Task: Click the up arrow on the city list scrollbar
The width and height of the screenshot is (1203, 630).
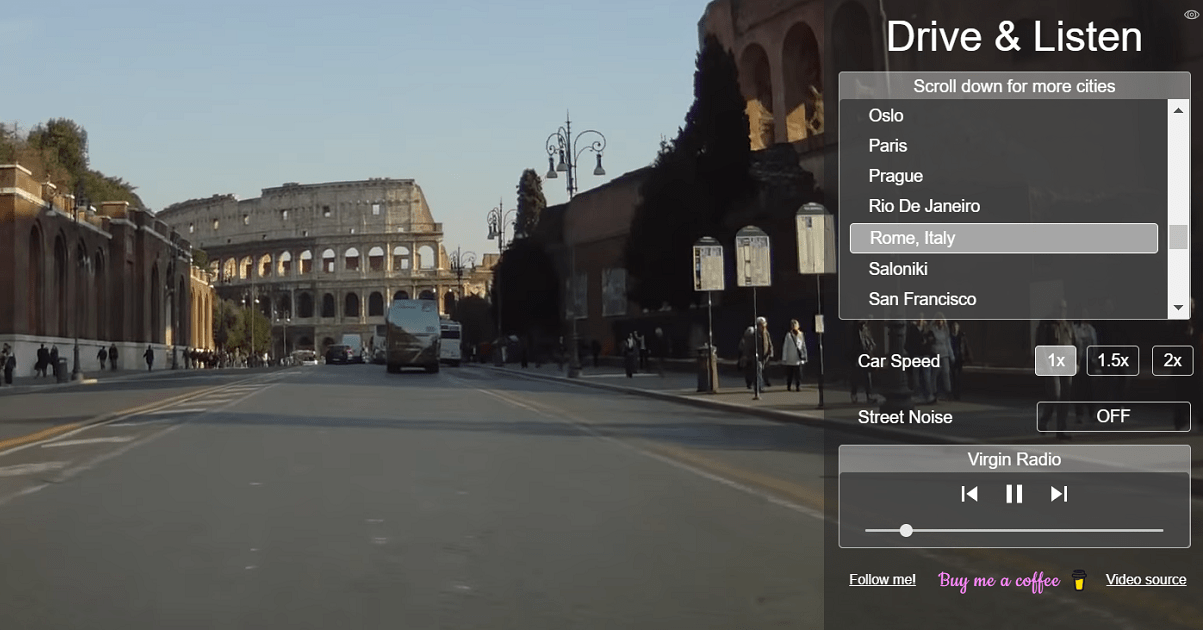Action: tap(1179, 109)
